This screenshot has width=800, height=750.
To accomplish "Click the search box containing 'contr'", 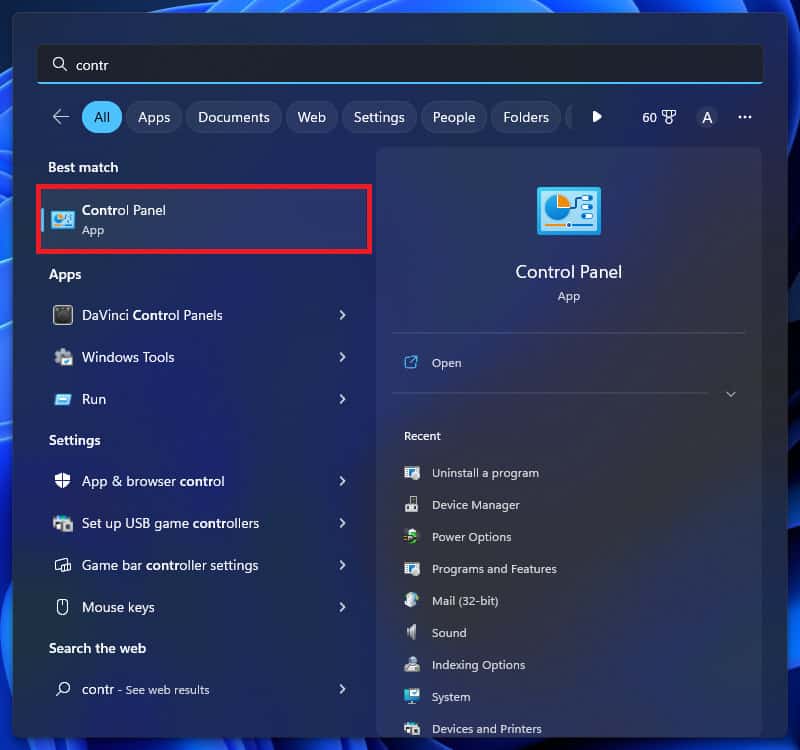I will click(400, 64).
